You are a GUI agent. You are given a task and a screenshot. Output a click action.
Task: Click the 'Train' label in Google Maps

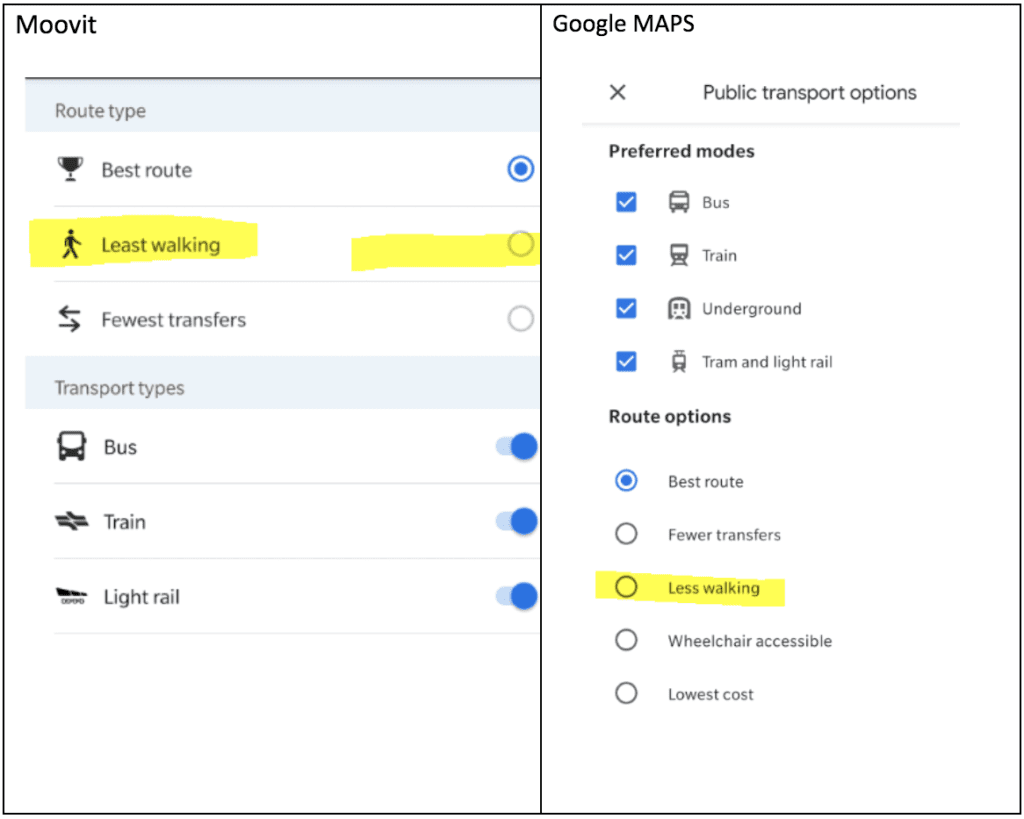pyautogui.click(x=719, y=256)
